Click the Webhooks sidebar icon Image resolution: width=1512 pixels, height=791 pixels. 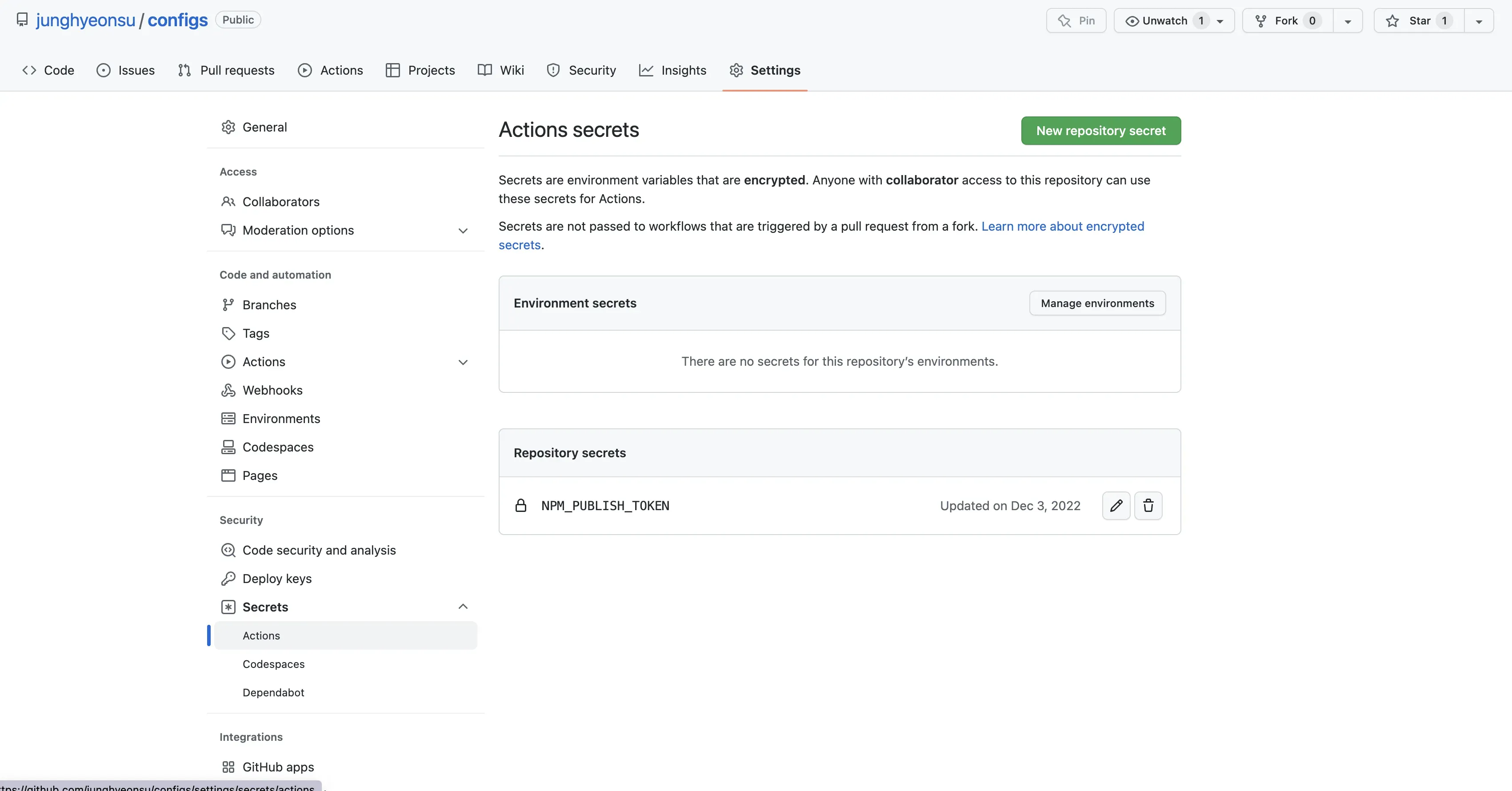pyautogui.click(x=228, y=390)
